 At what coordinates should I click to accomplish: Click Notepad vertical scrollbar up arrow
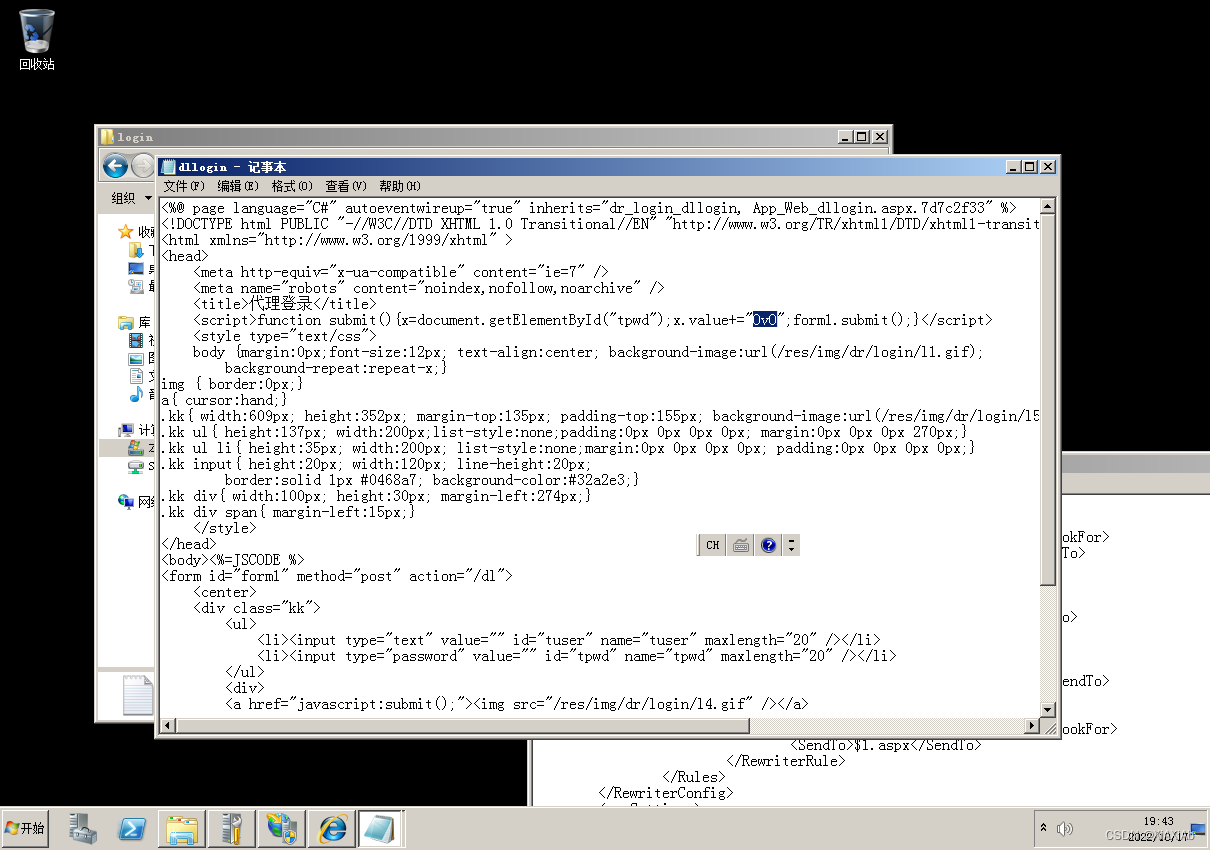click(1048, 207)
